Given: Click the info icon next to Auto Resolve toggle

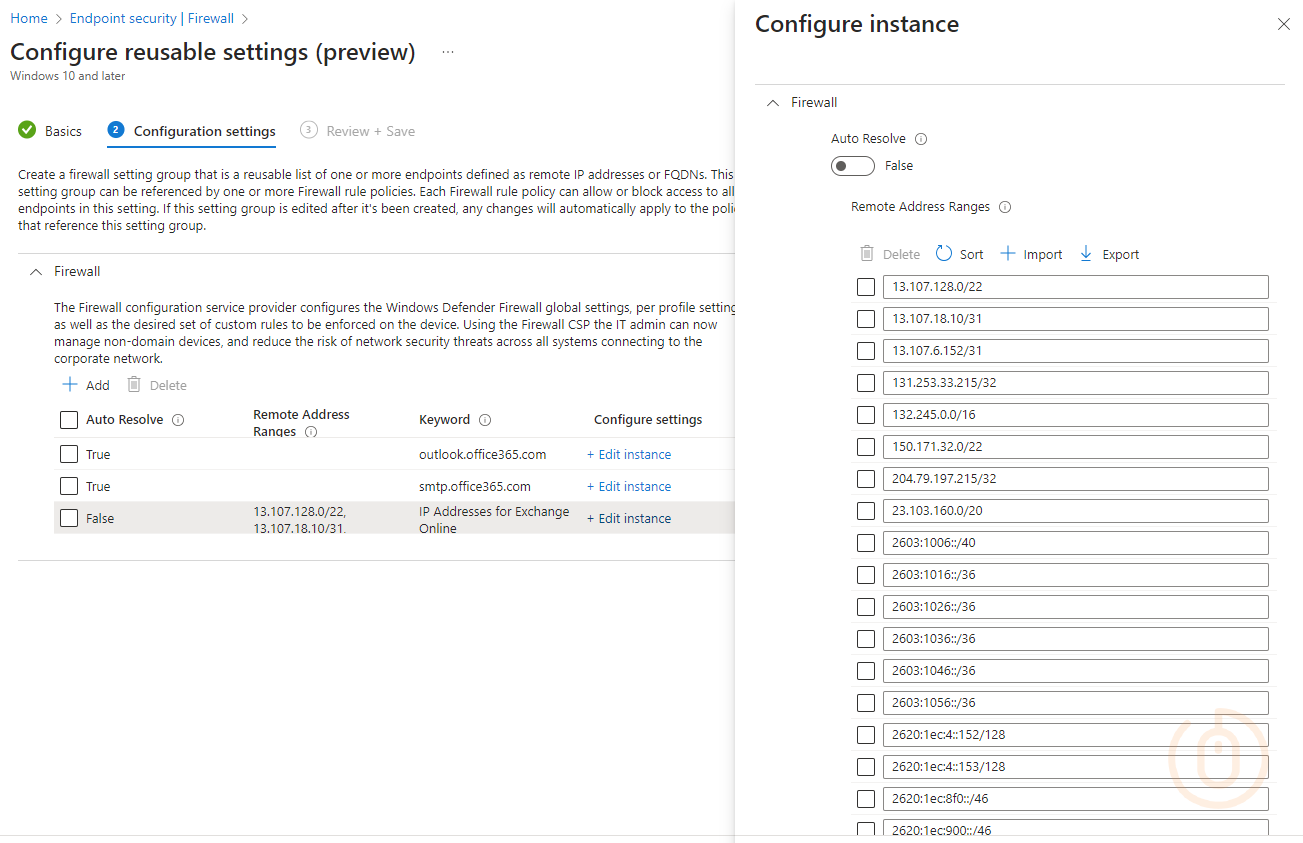Looking at the screenshot, I should 921,139.
